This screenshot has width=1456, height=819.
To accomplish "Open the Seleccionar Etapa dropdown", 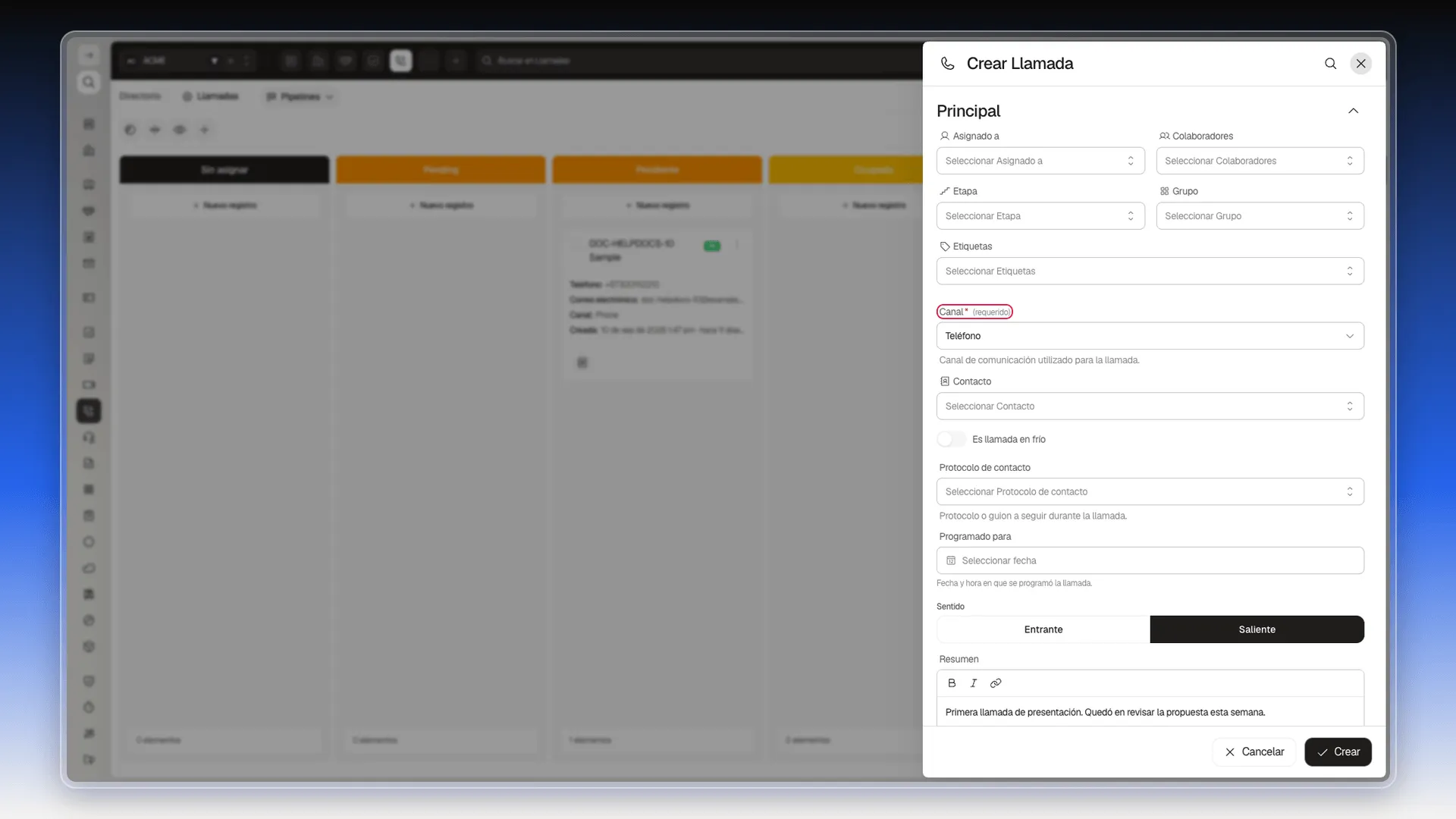I will (1040, 216).
